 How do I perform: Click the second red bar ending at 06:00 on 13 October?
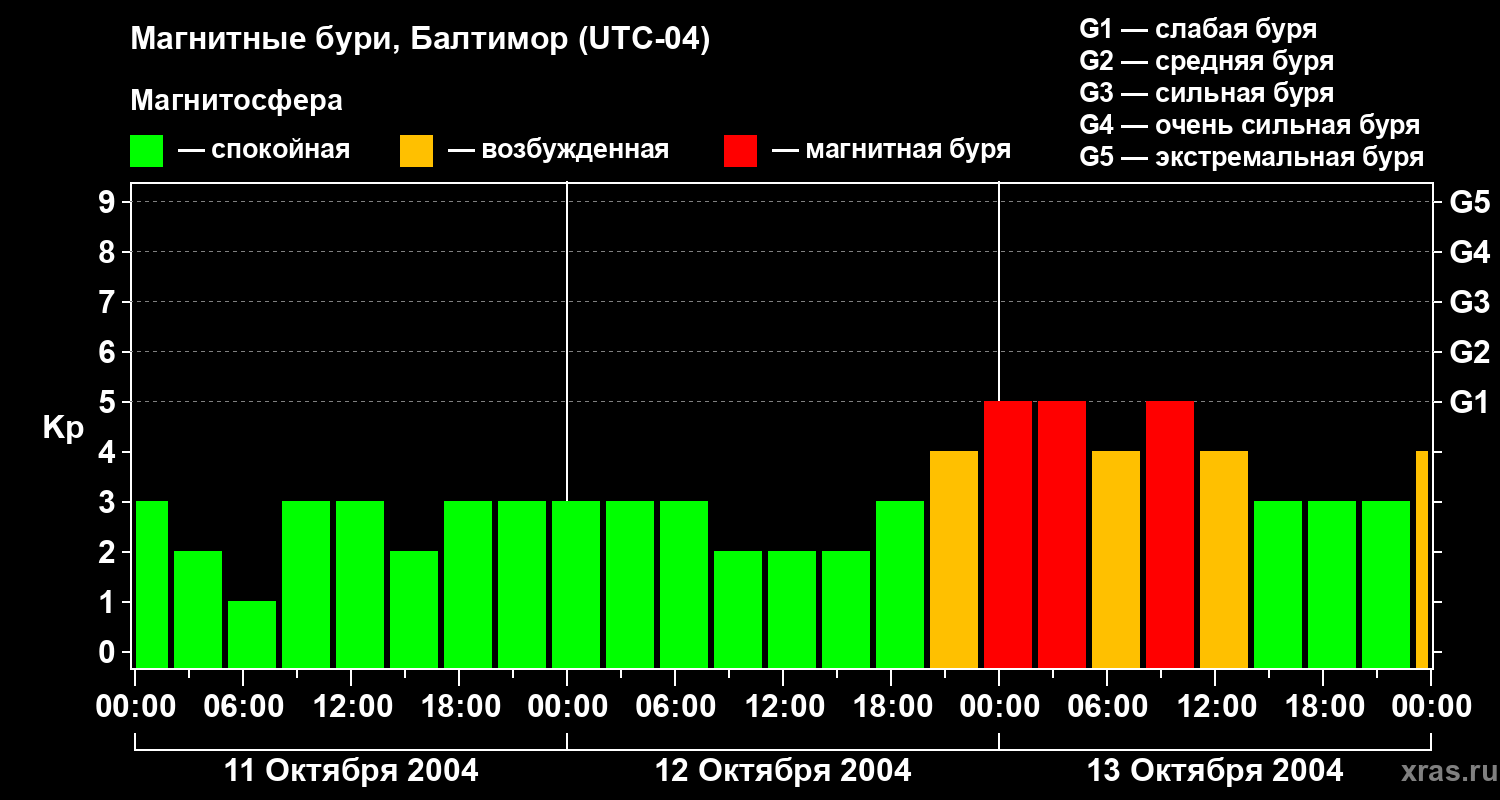click(x=1062, y=534)
